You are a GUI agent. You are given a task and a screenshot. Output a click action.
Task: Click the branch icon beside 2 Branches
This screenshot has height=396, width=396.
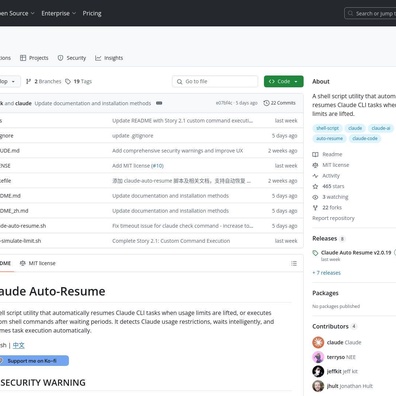point(29,81)
